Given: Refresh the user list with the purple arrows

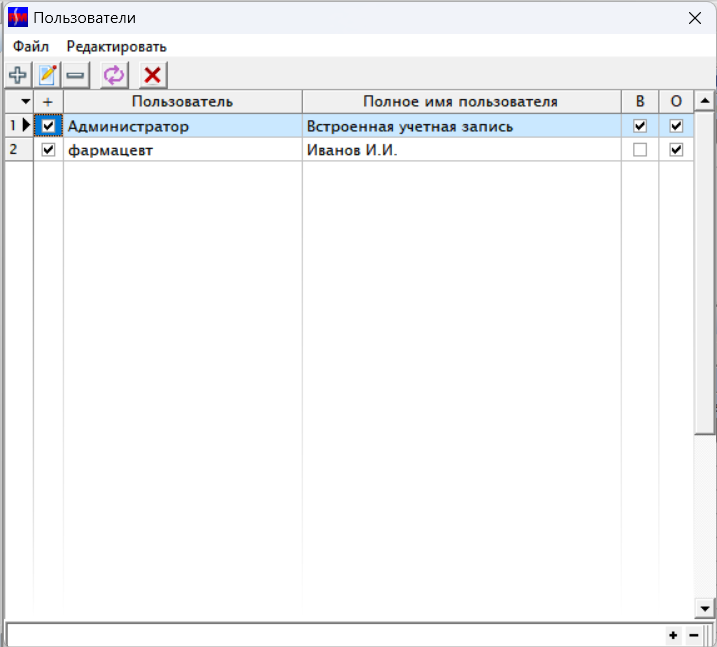Looking at the screenshot, I should 114,75.
